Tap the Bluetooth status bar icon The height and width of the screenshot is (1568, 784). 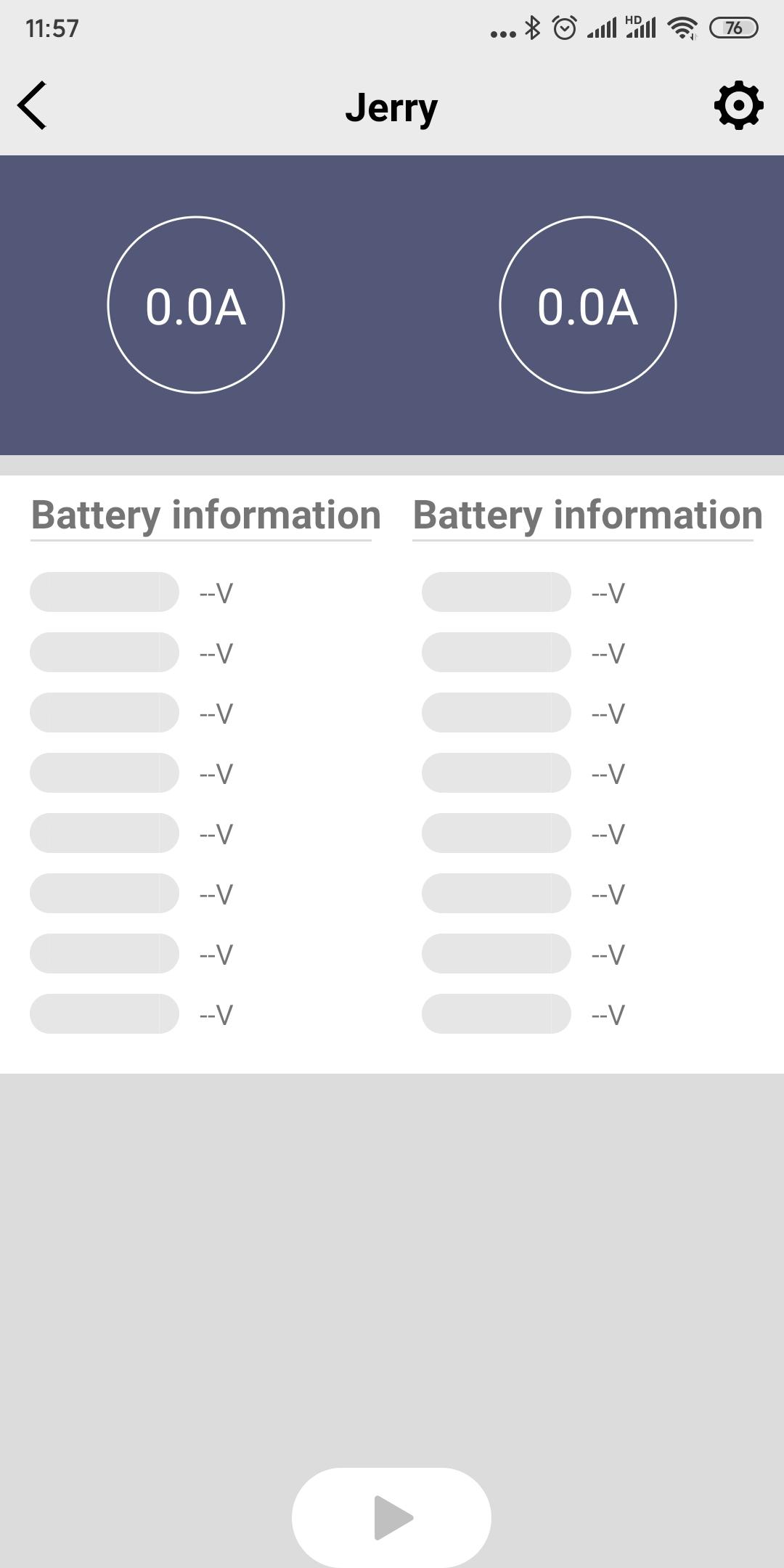click(x=533, y=28)
